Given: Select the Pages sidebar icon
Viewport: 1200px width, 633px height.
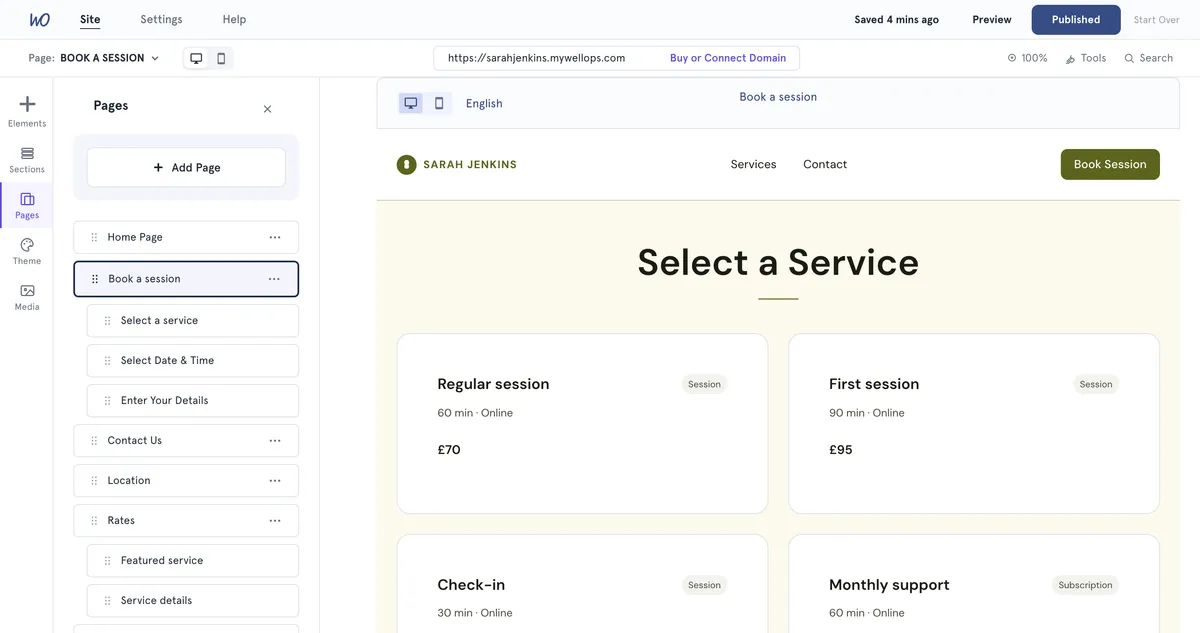Looking at the screenshot, I should coord(27,205).
